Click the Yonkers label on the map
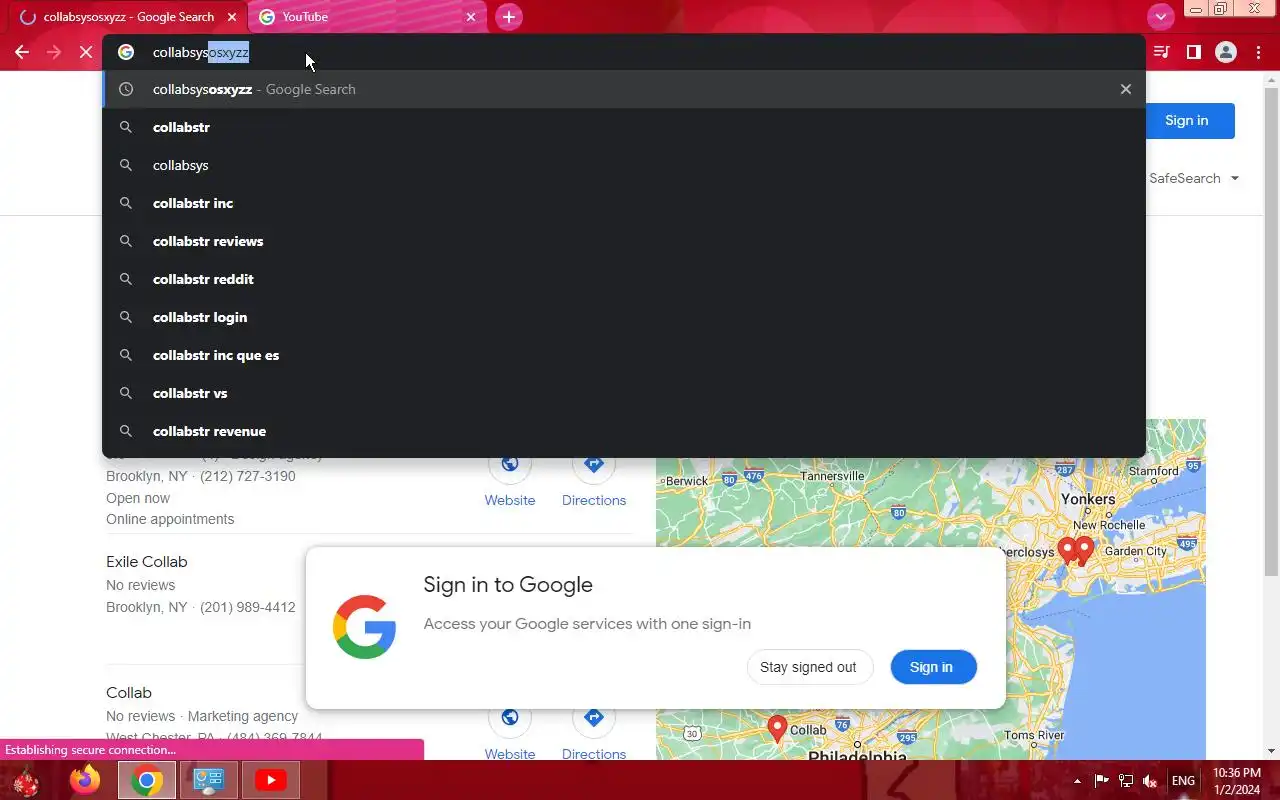 [x=1088, y=499]
